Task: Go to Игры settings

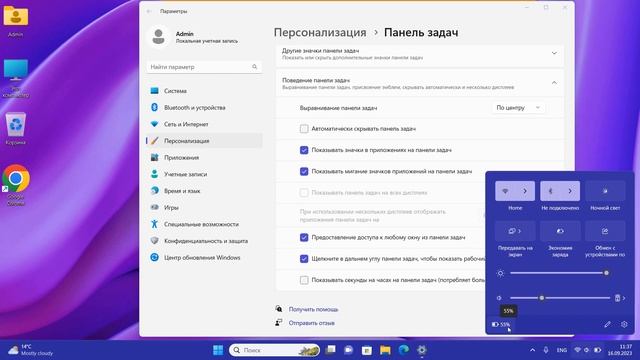Action: pyautogui.click(x=204, y=207)
